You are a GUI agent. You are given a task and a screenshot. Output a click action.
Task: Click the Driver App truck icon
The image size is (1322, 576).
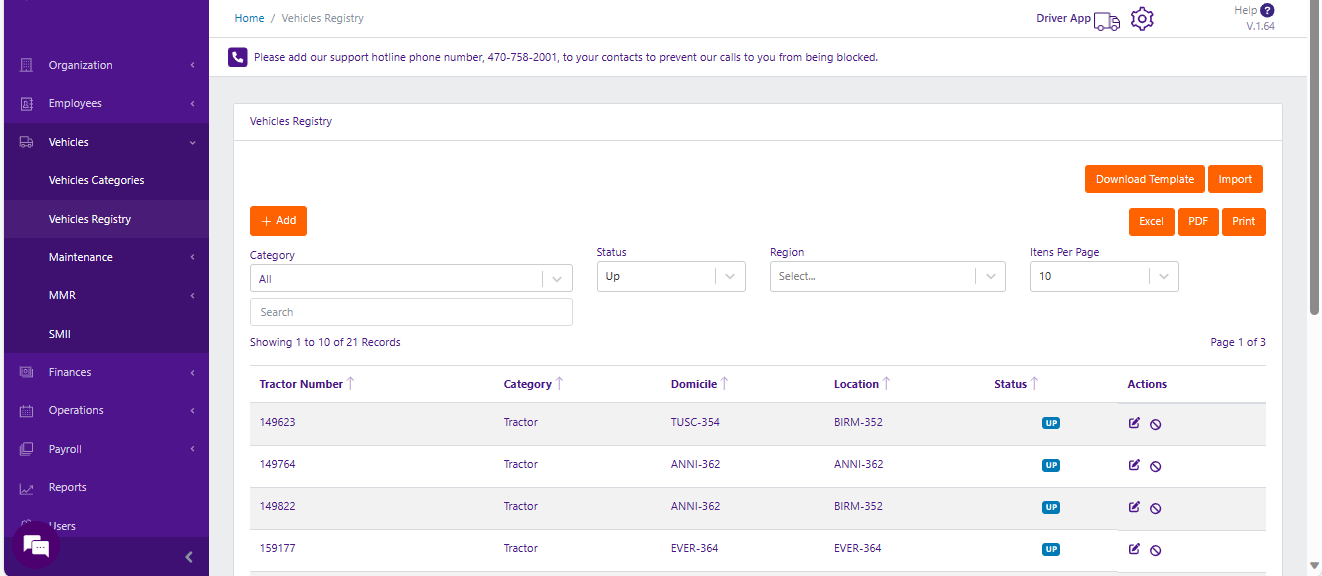pyautogui.click(x=1106, y=21)
